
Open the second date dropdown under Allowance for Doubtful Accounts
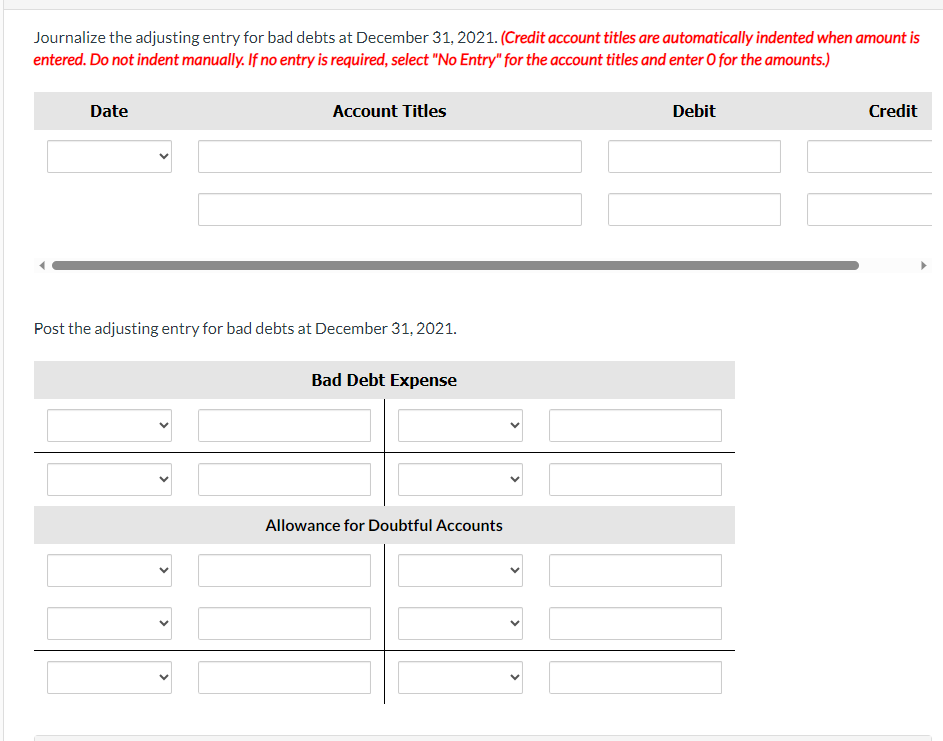109,623
